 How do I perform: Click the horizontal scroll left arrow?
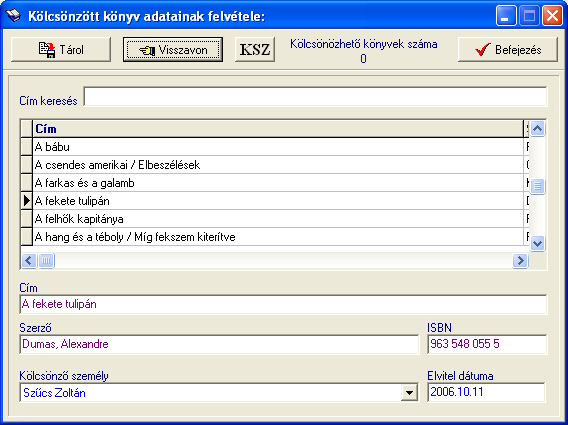(x=29, y=260)
